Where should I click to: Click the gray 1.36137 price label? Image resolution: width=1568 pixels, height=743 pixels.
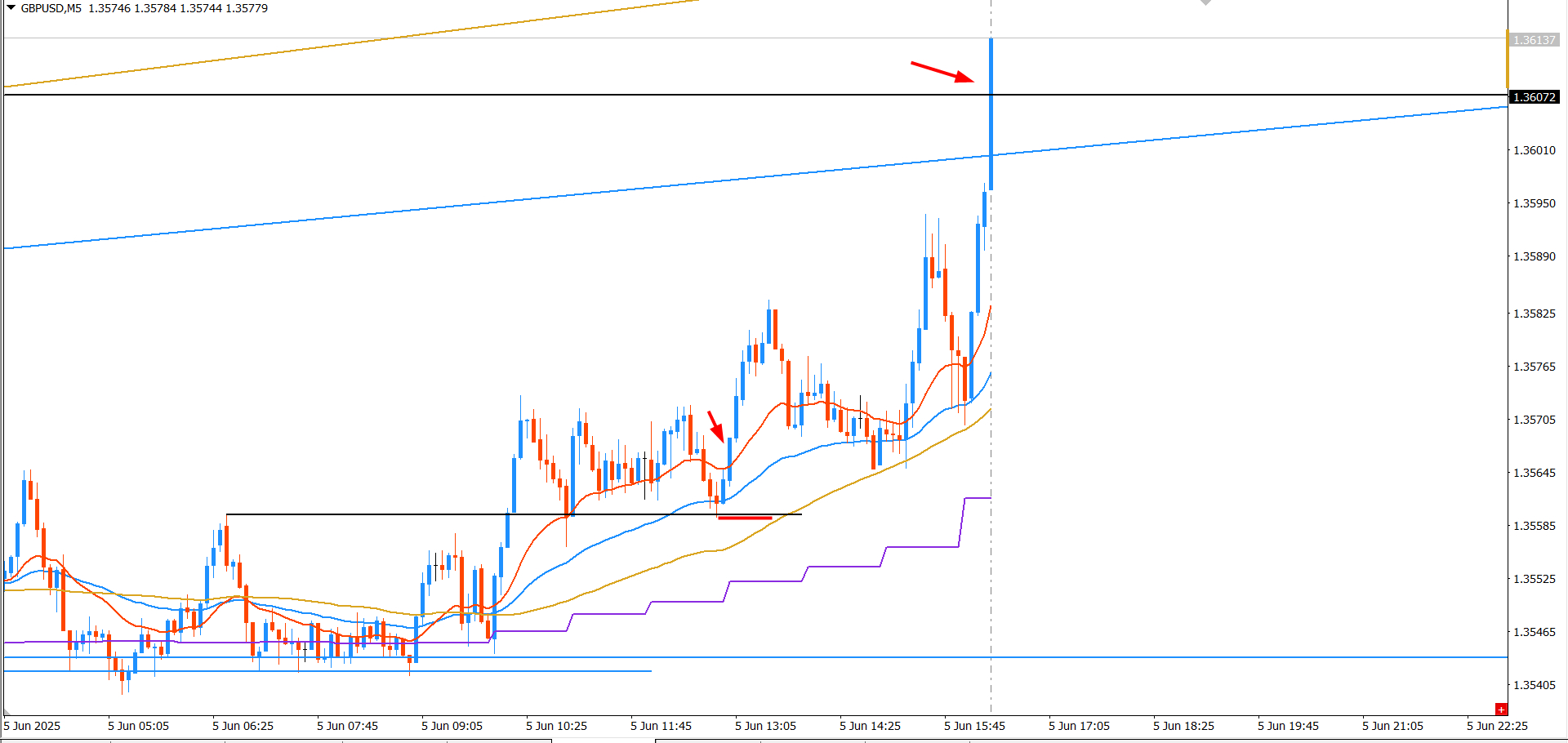click(x=1535, y=40)
